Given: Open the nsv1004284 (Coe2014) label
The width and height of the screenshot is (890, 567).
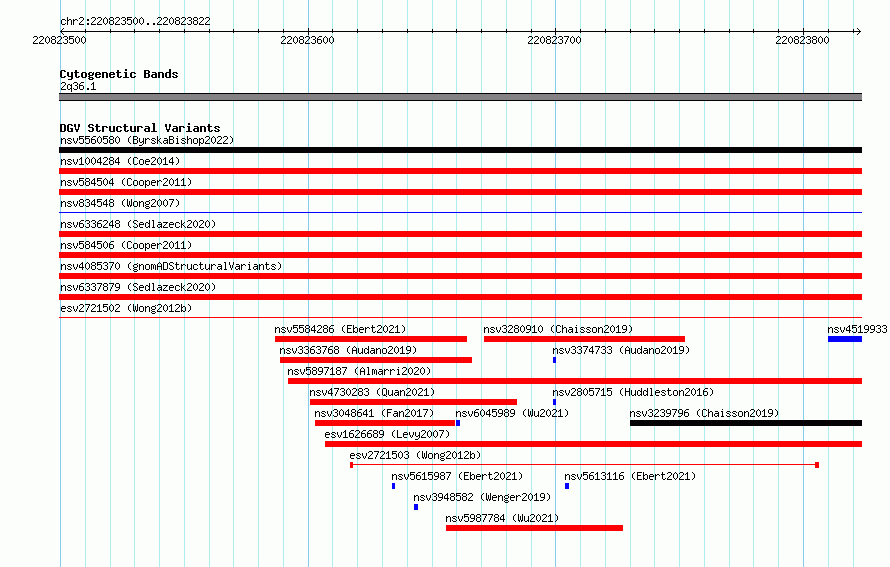Looking at the screenshot, I should pyautogui.click(x=120, y=161).
